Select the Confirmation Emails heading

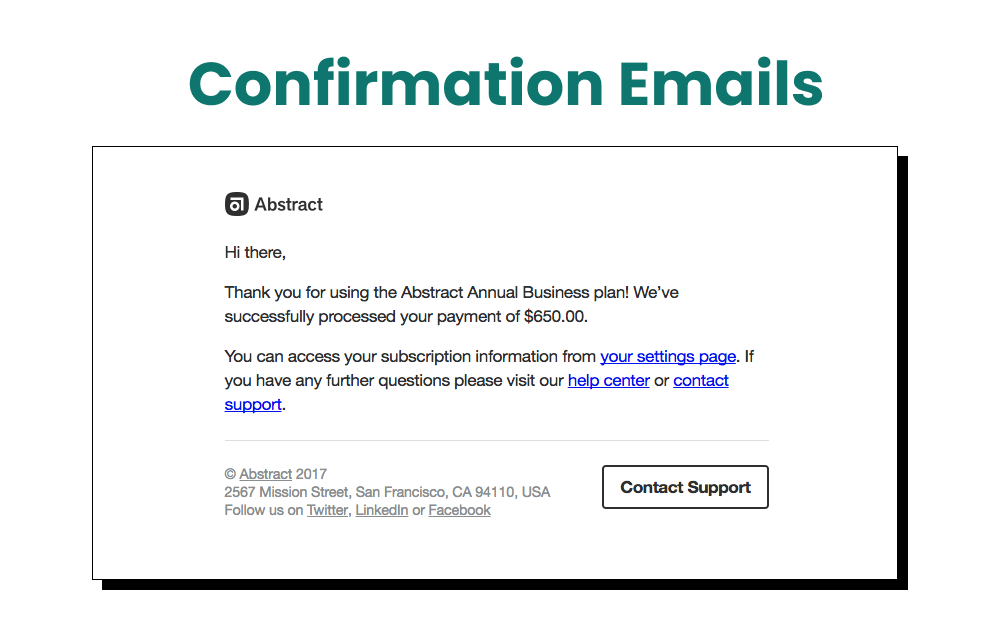pos(506,85)
